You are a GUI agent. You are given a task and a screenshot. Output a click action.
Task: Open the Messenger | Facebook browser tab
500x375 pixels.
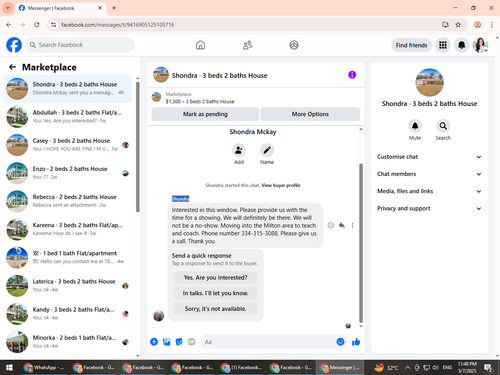coord(61,8)
